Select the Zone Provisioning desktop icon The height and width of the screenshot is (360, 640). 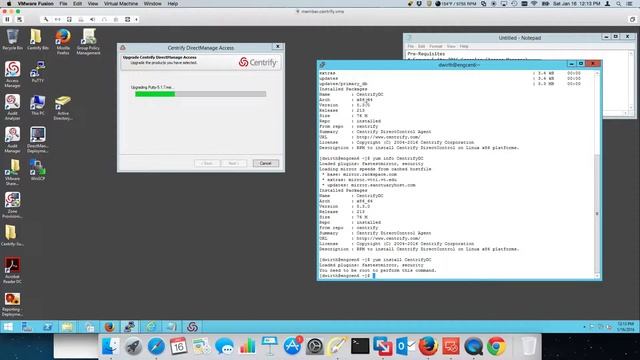(12, 205)
